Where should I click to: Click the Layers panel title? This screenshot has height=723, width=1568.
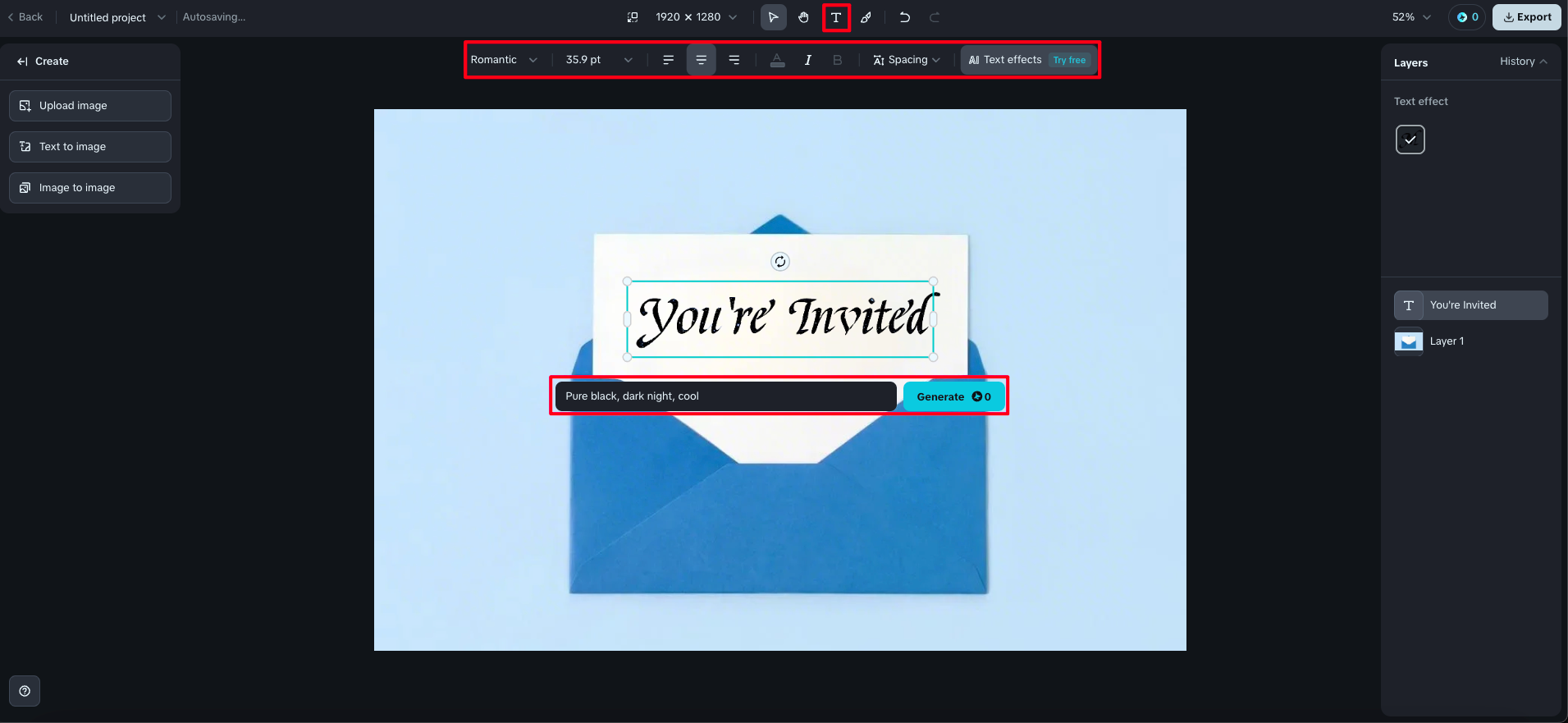point(1410,62)
